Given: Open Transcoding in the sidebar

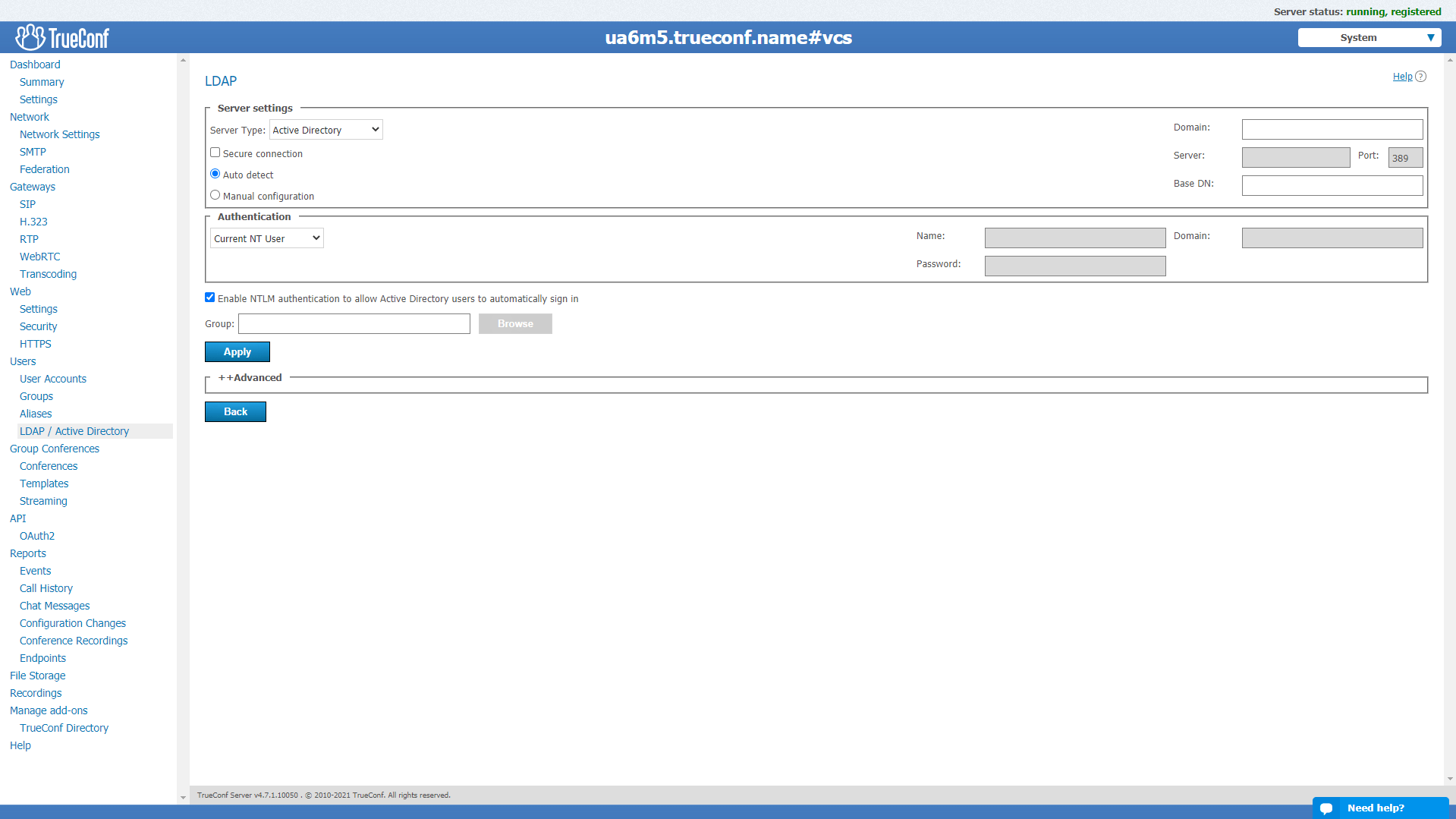Looking at the screenshot, I should click(48, 274).
